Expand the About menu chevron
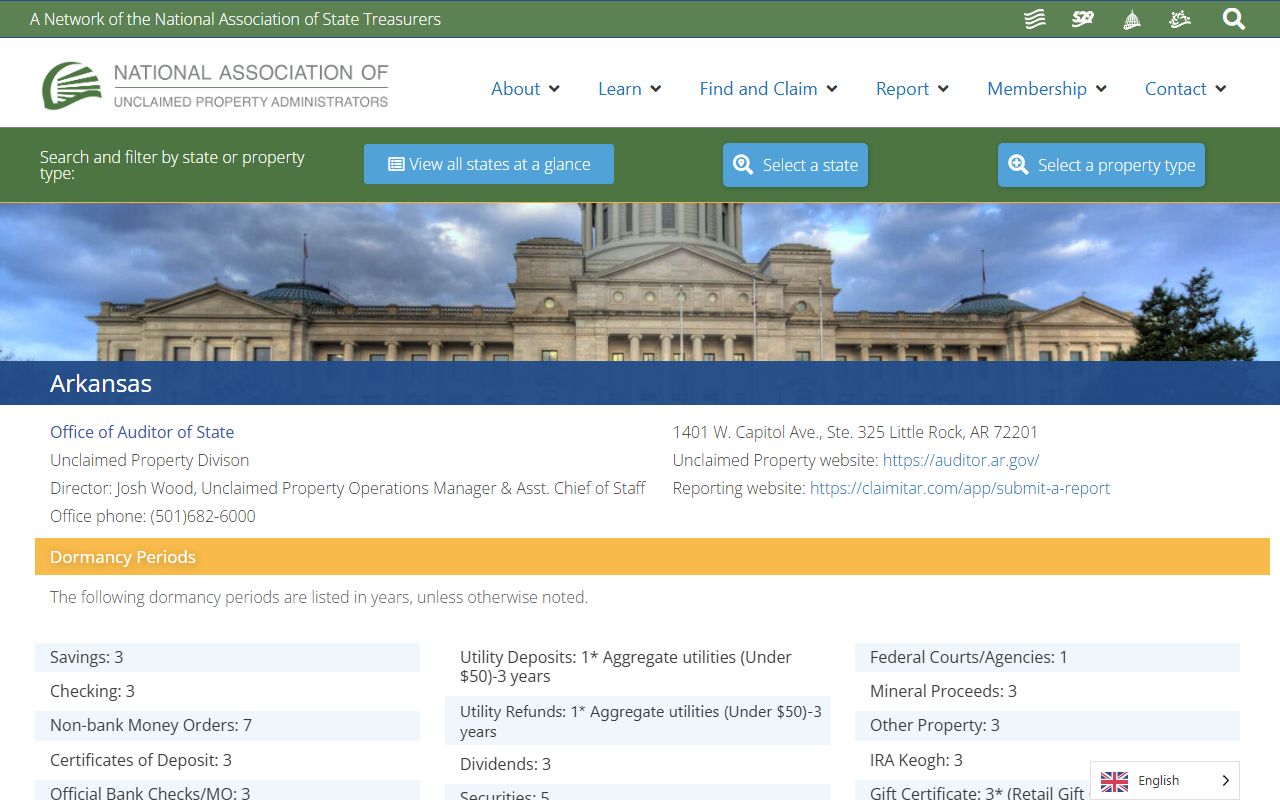This screenshot has height=800, width=1280. (554, 89)
